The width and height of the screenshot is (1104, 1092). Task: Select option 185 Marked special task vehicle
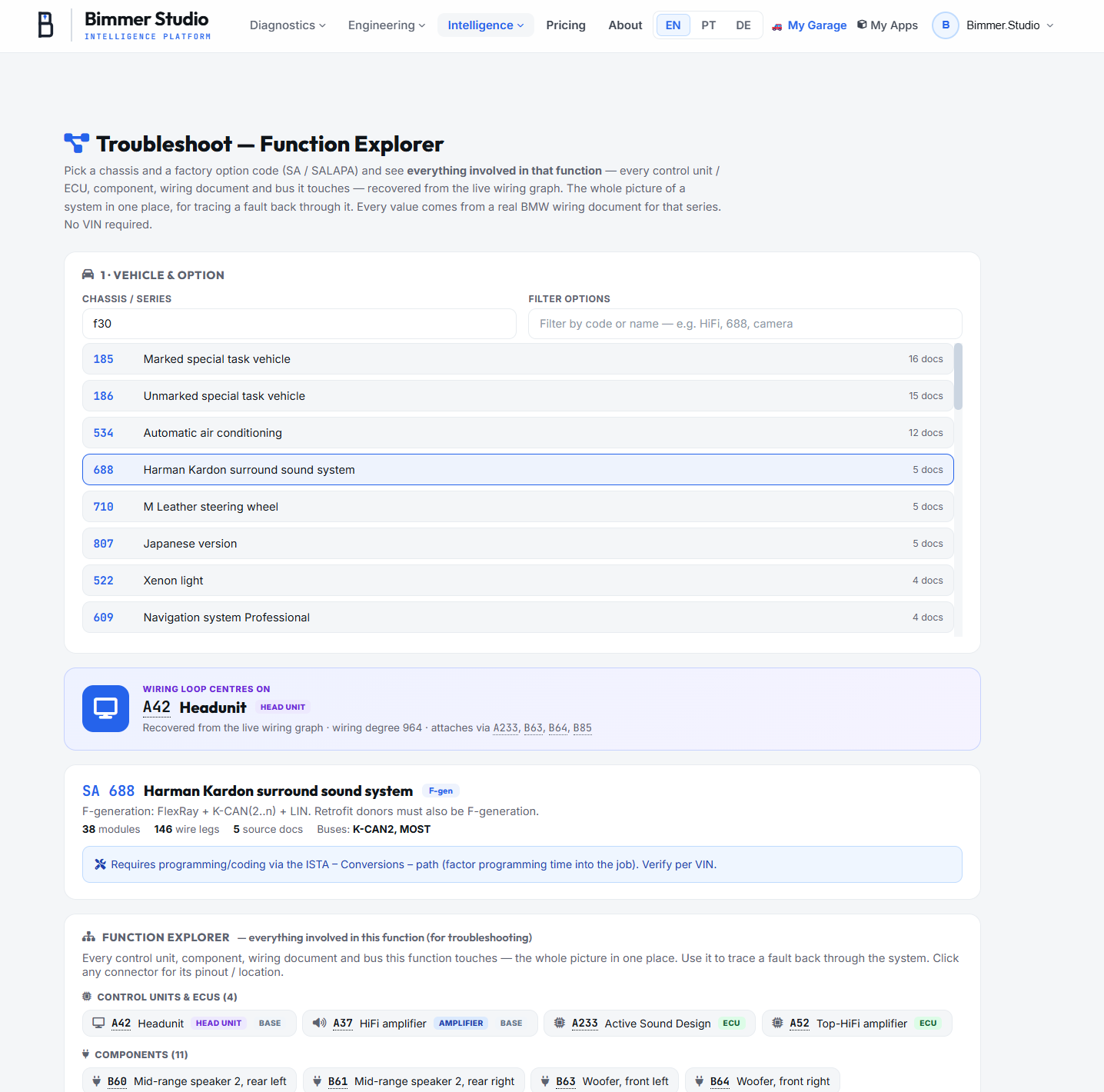pos(518,359)
